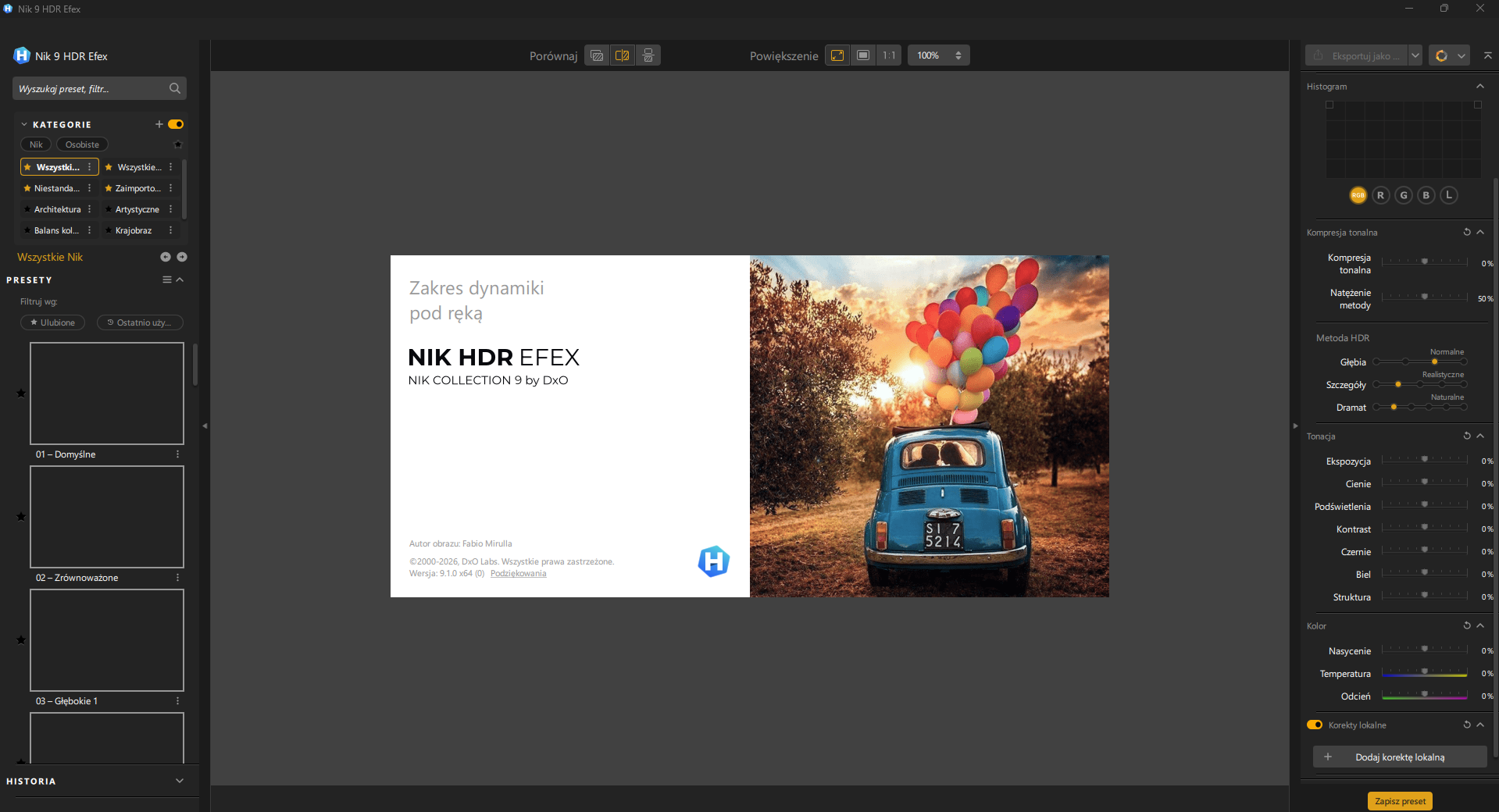Toggle the Kategorie switch

pos(176,124)
